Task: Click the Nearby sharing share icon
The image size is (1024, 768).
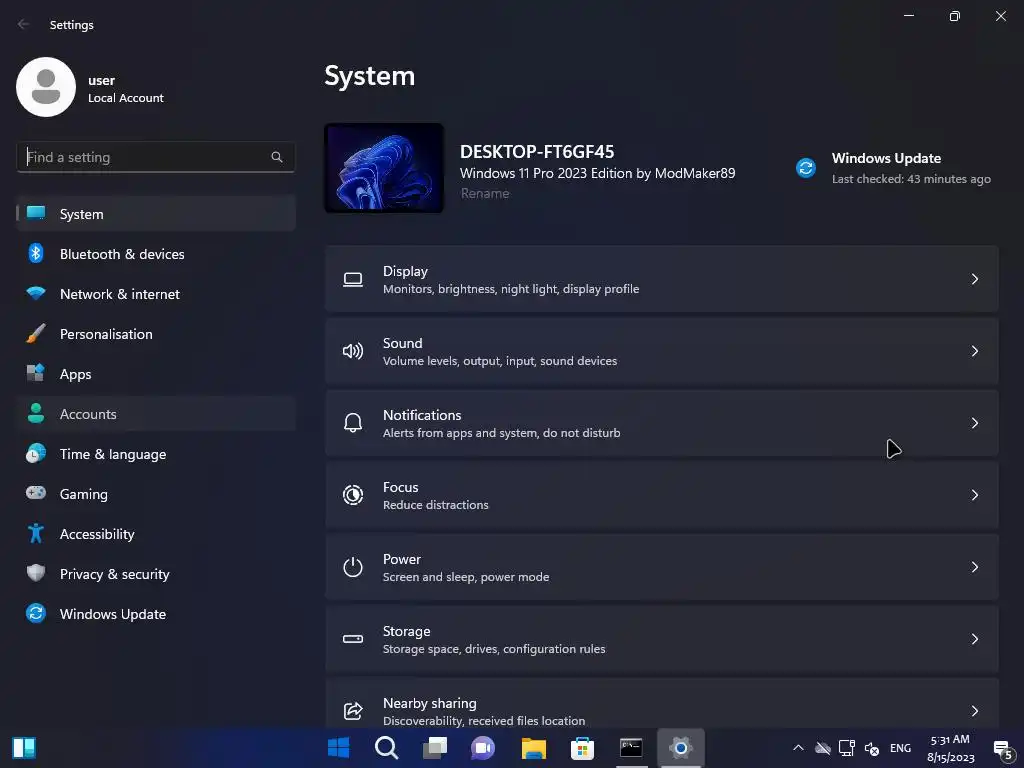Action: (353, 711)
